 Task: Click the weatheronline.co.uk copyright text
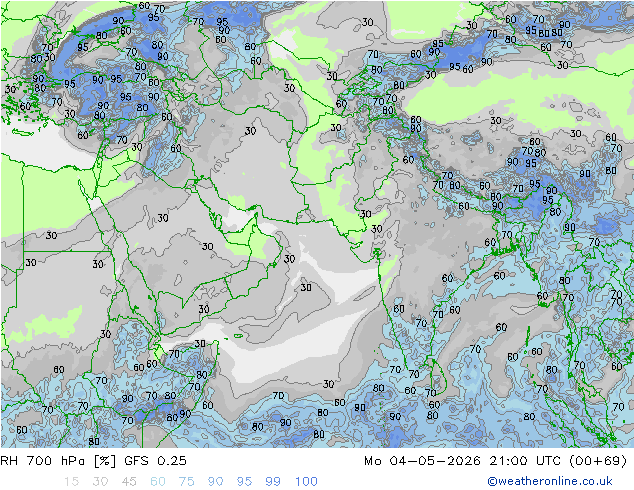(550, 481)
